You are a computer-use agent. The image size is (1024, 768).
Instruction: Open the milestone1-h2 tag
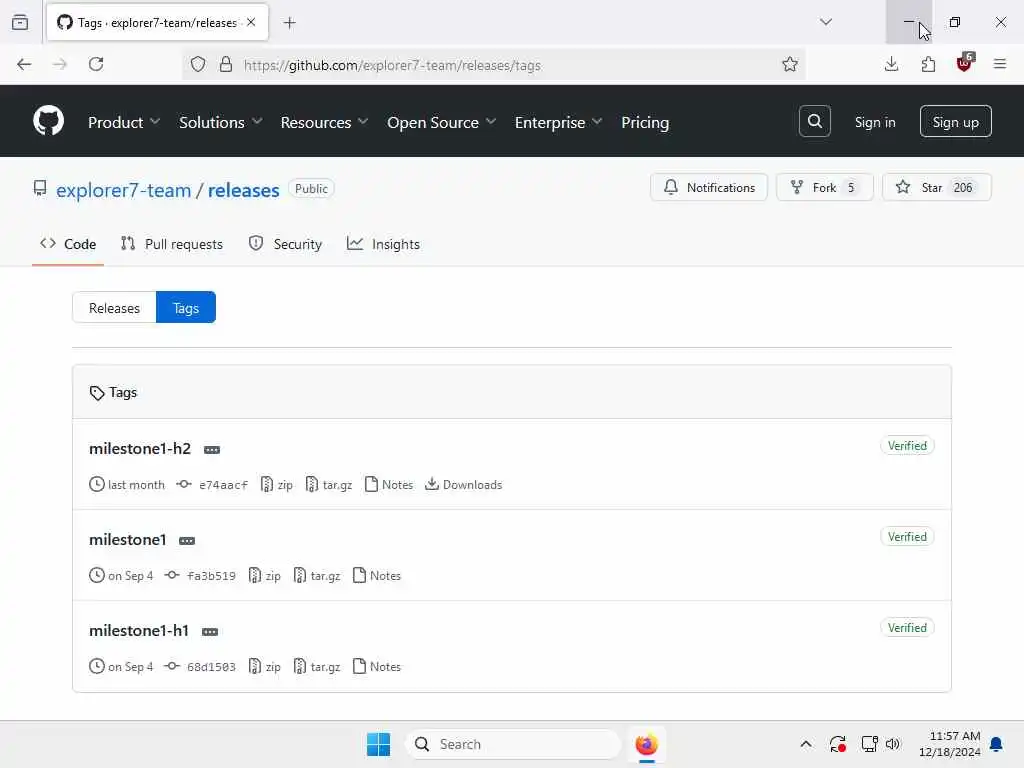tap(140, 449)
